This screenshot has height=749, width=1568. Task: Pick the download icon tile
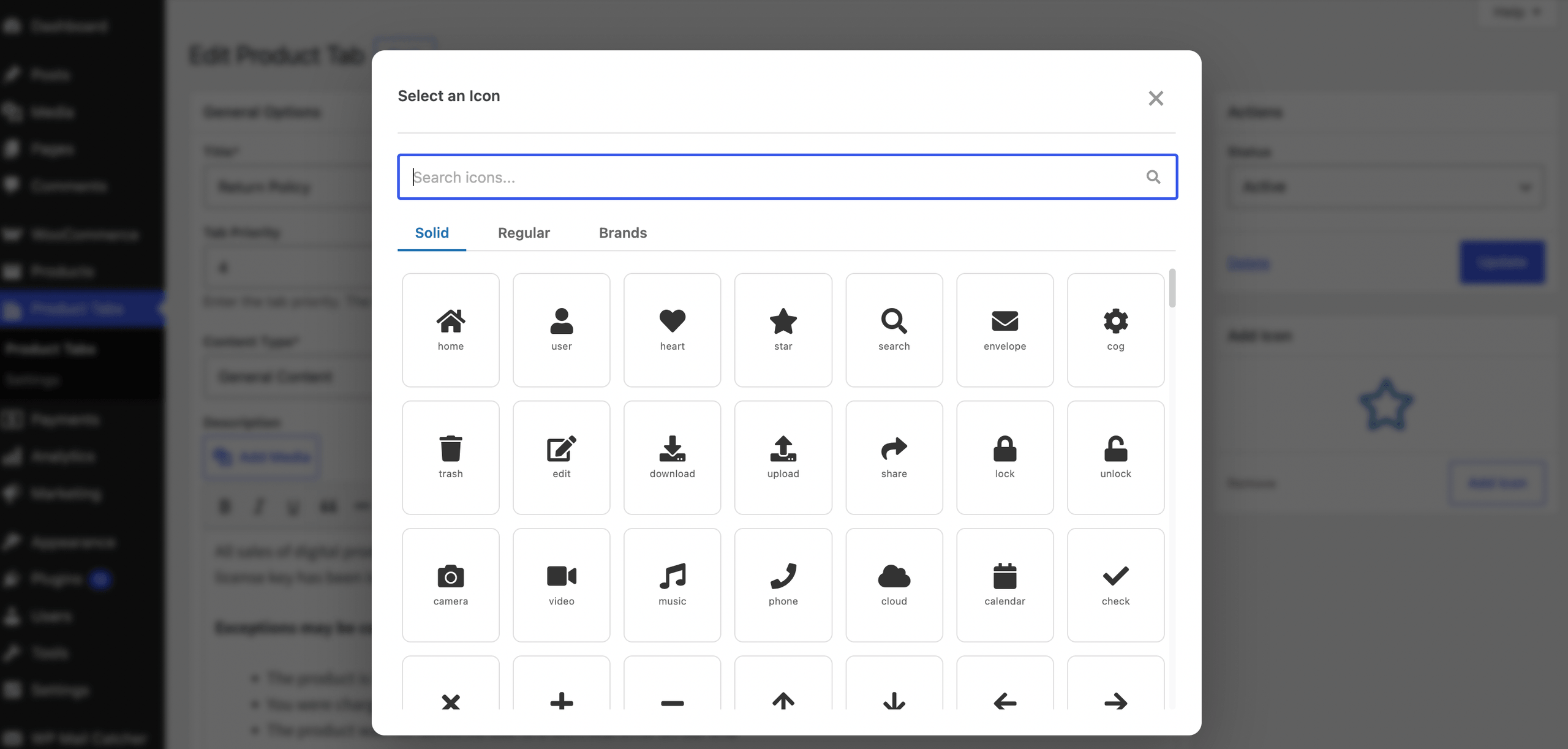tap(672, 457)
